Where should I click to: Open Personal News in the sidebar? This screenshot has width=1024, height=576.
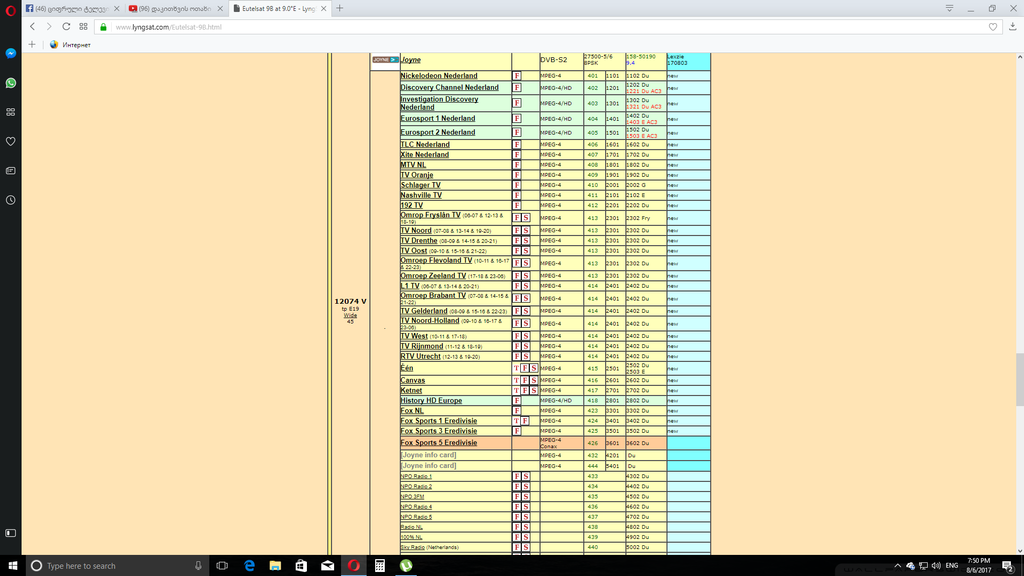(x=10, y=170)
